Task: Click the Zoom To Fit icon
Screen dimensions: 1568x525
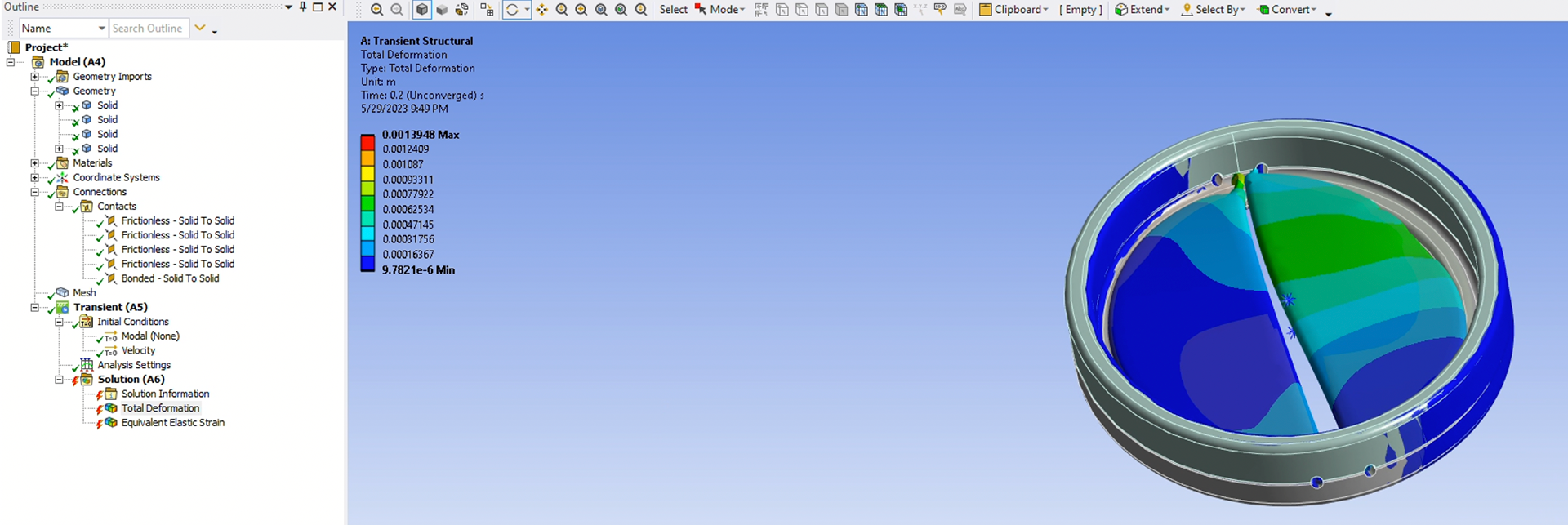Action: pos(601,10)
